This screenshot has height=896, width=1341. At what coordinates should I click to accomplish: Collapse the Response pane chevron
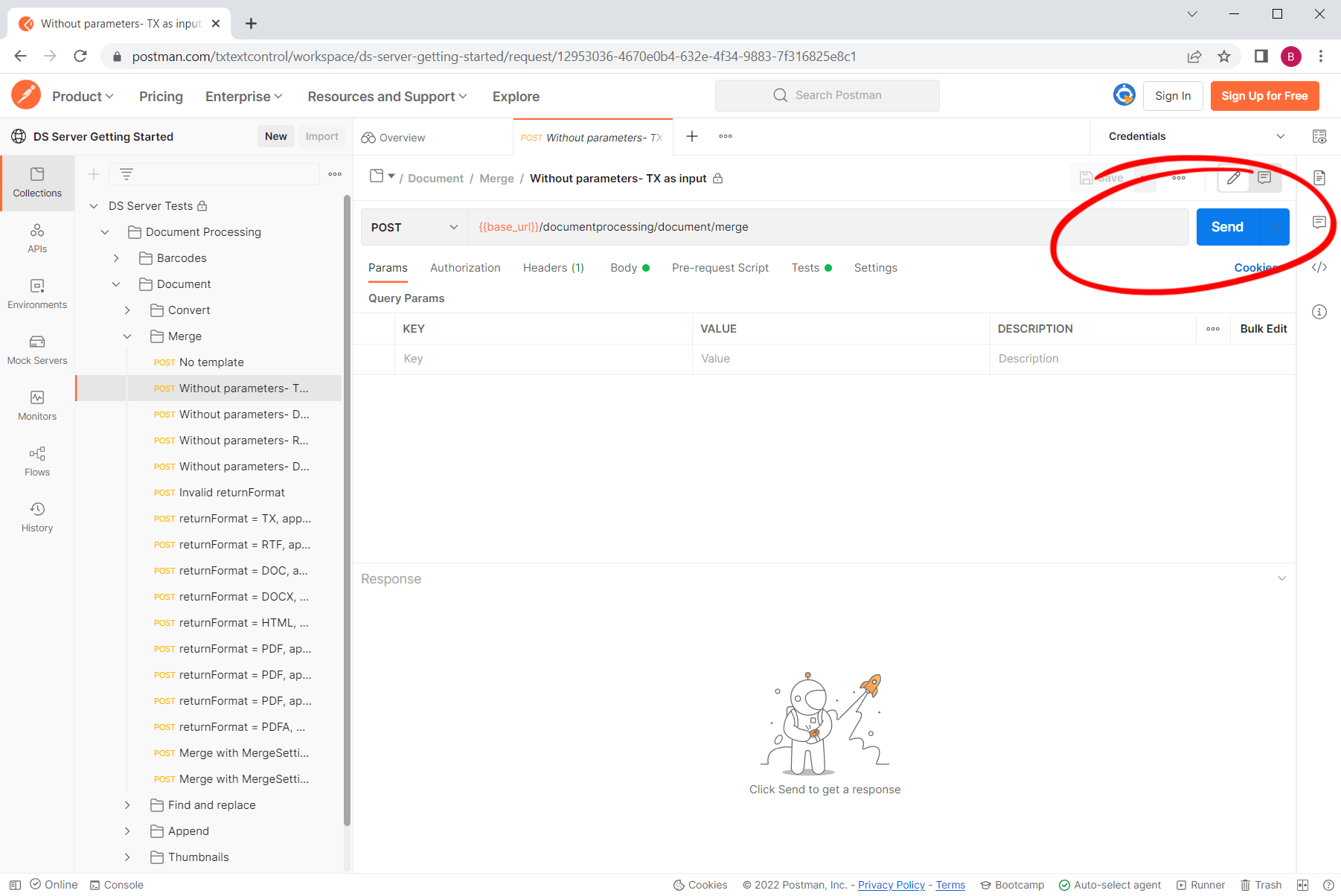1281,579
